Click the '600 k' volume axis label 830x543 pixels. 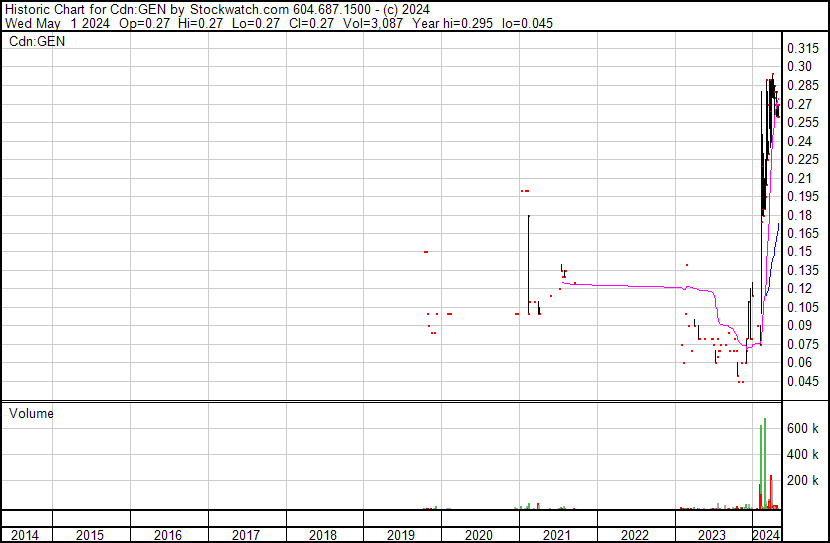802,428
